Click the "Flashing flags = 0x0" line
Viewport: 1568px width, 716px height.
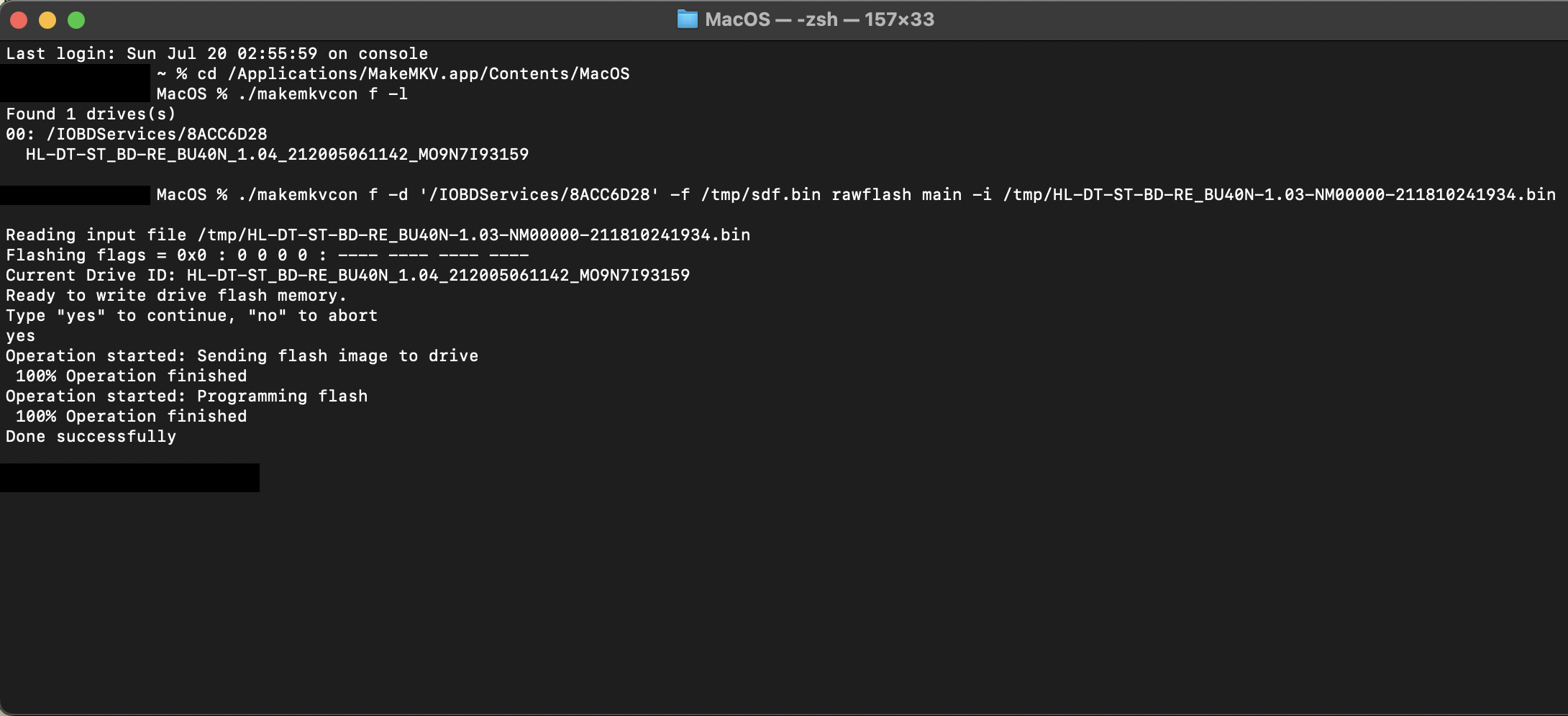point(267,255)
